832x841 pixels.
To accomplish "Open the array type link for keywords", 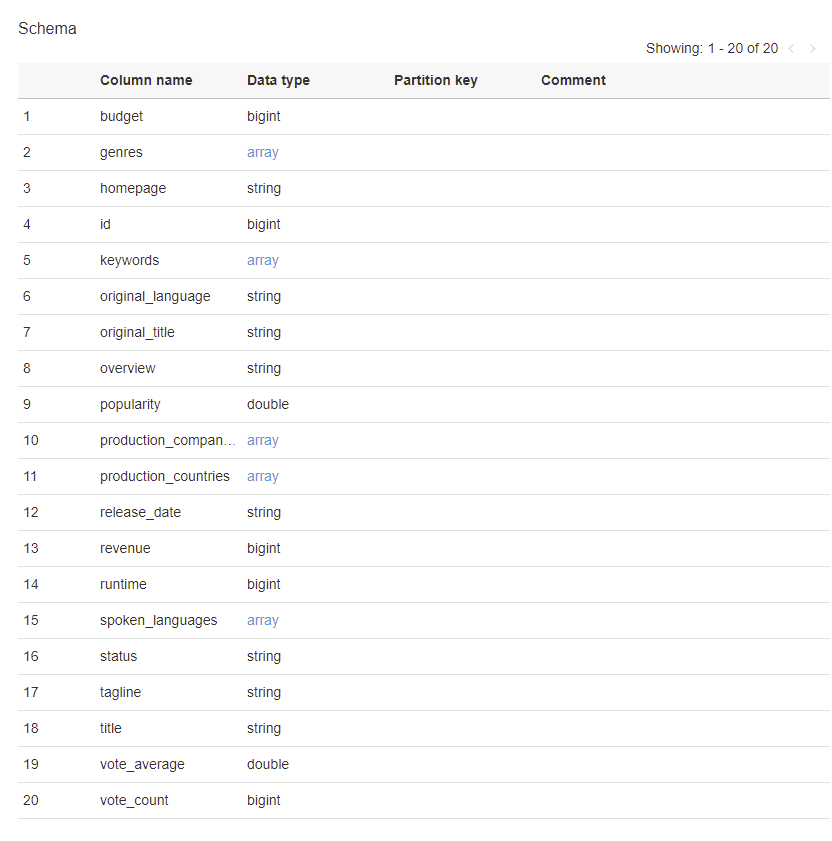I will click(262, 260).
